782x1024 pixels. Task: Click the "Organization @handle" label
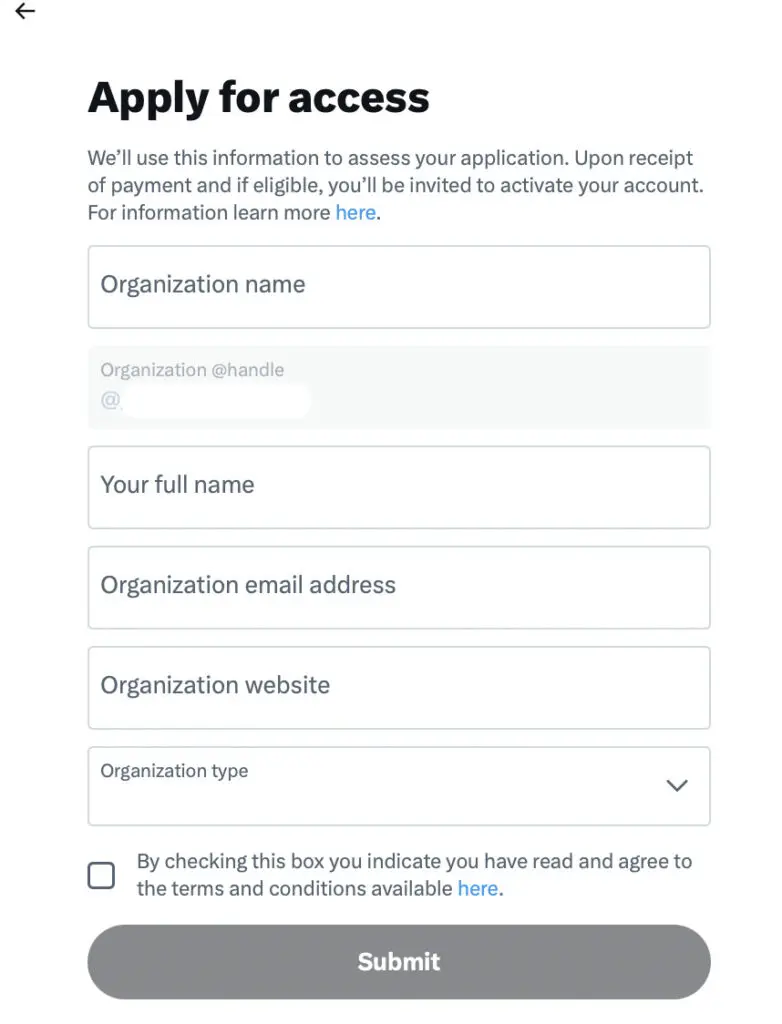(x=192, y=370)
